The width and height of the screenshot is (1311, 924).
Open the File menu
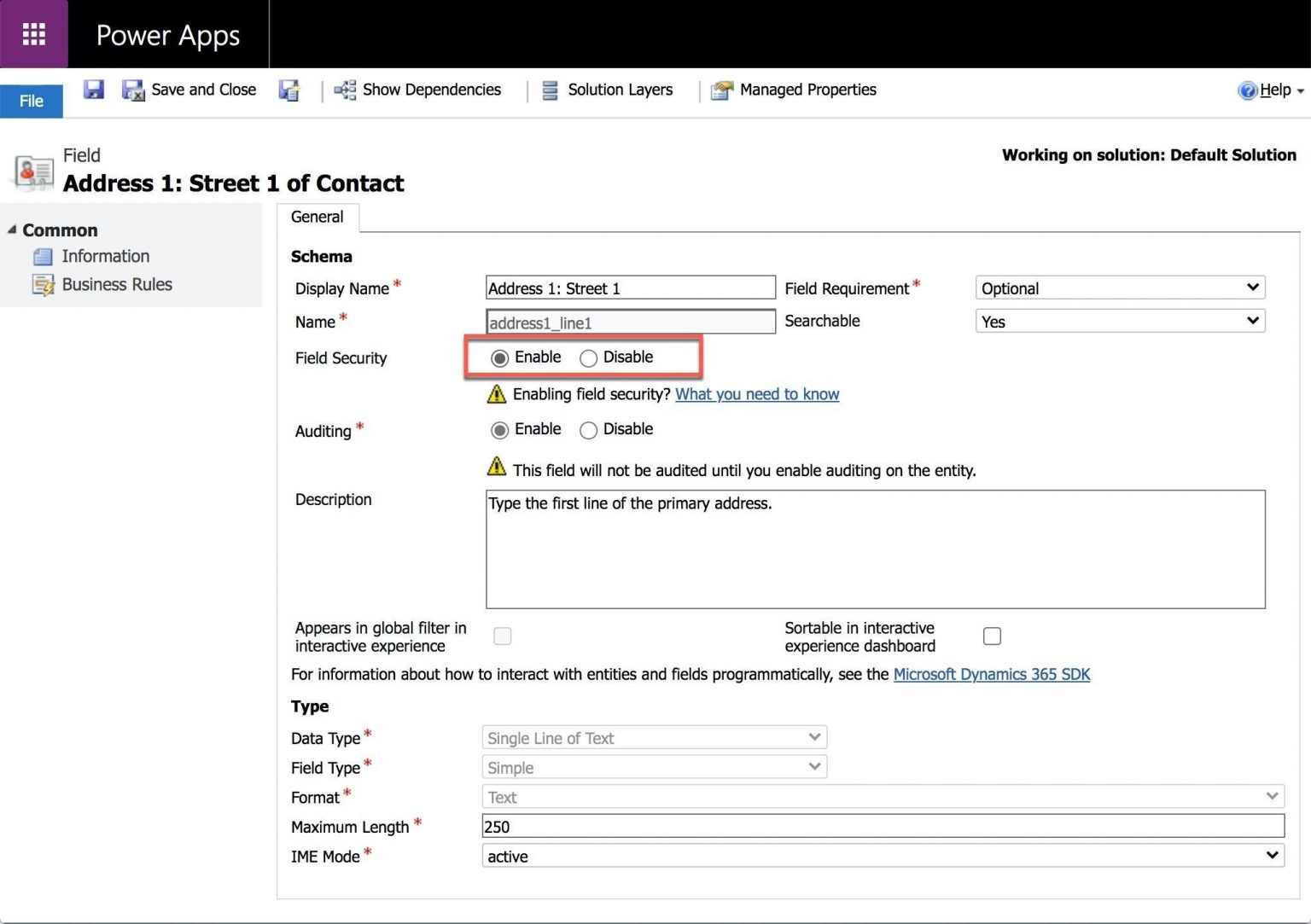click(32, 101)
